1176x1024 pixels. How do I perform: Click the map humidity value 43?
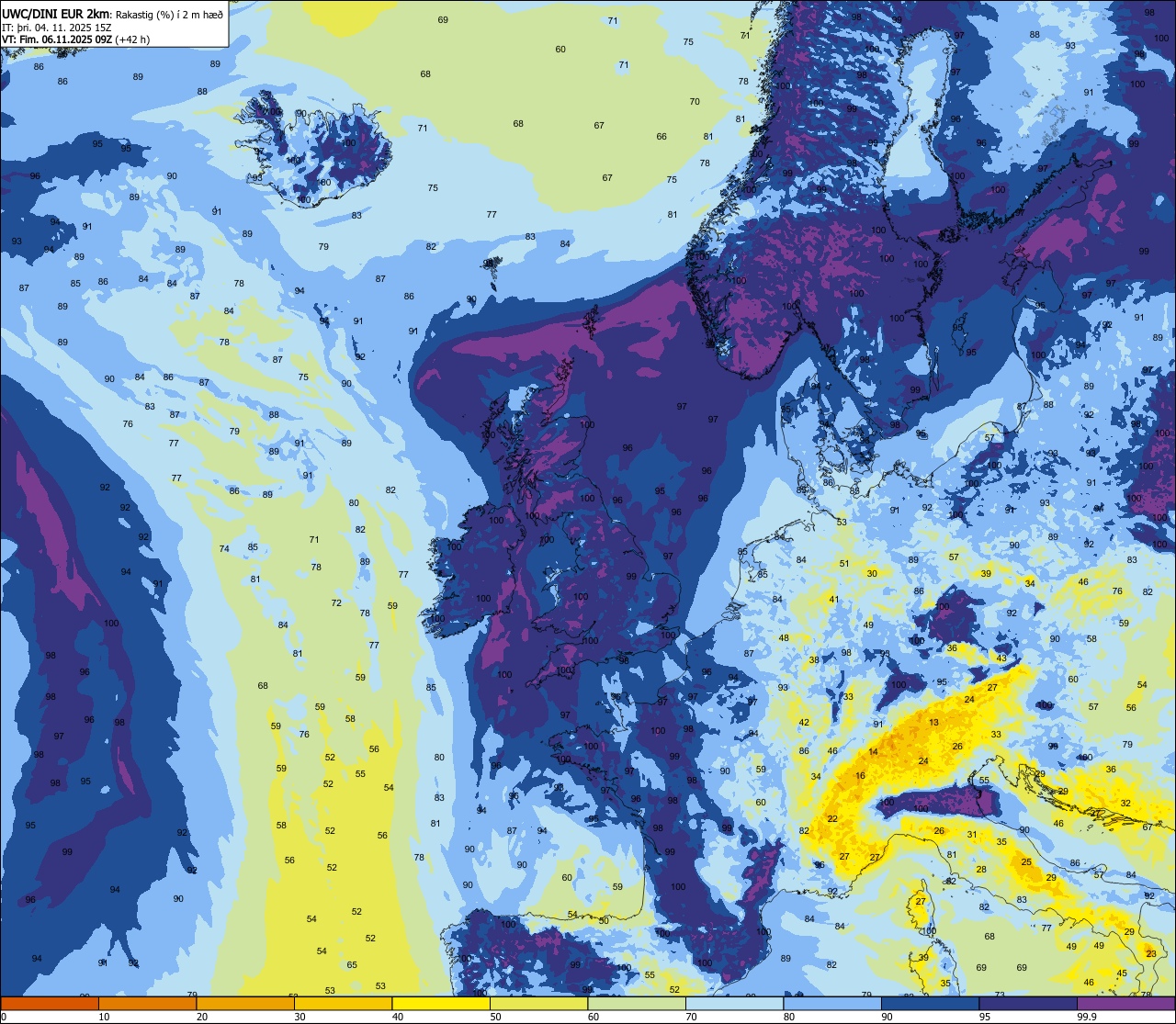click(1001, 658)
